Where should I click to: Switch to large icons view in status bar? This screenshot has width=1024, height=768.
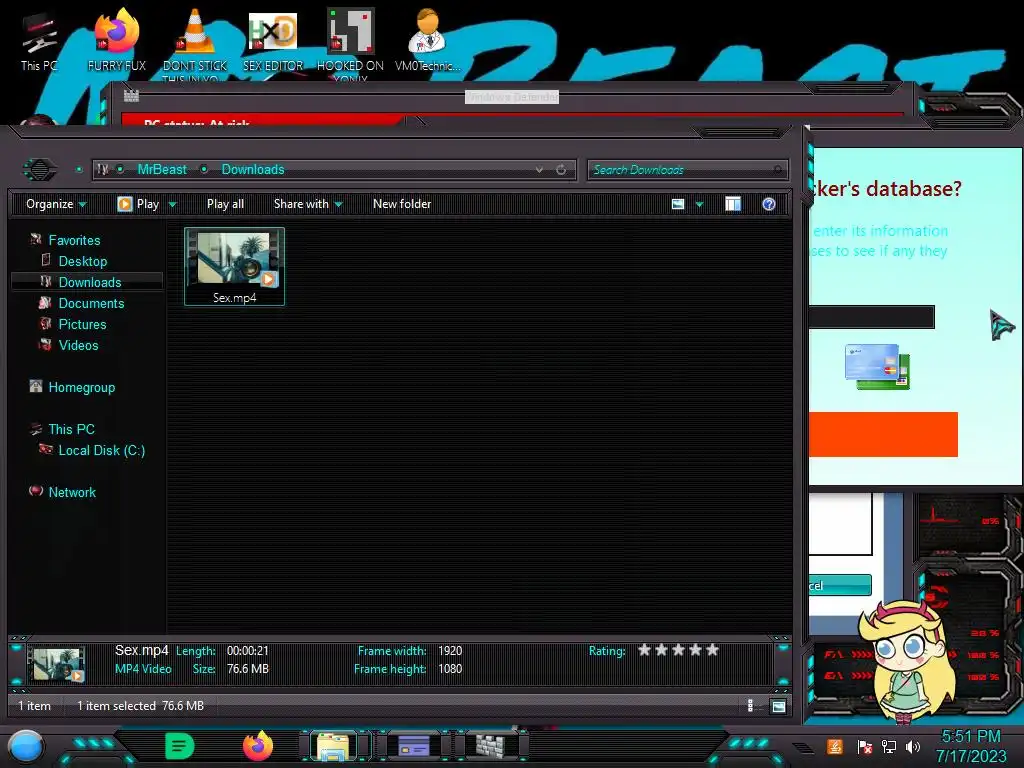(x=778, y=706)
